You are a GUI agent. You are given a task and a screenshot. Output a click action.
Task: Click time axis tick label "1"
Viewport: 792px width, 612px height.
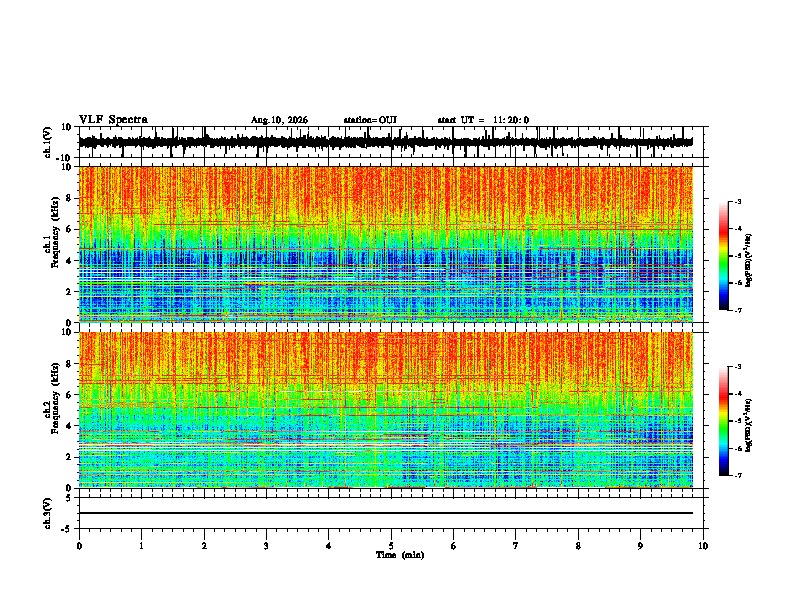(x=141, y=546)
